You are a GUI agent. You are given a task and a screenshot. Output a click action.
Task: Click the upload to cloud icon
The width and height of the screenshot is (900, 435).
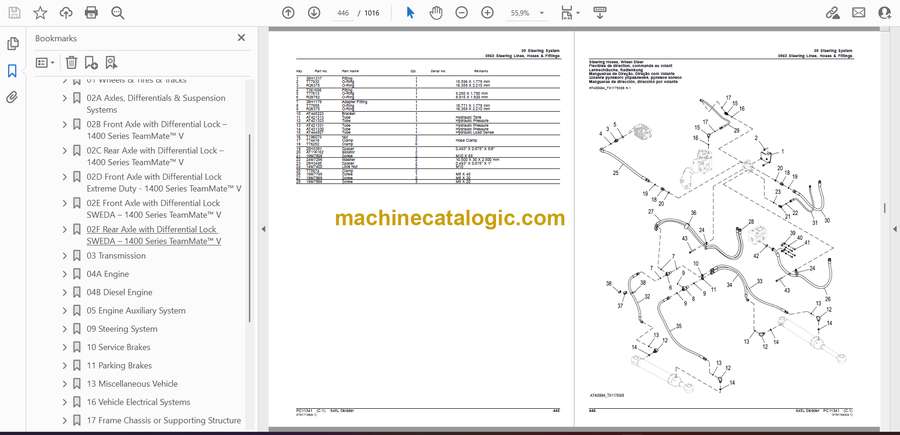[66, 13]
